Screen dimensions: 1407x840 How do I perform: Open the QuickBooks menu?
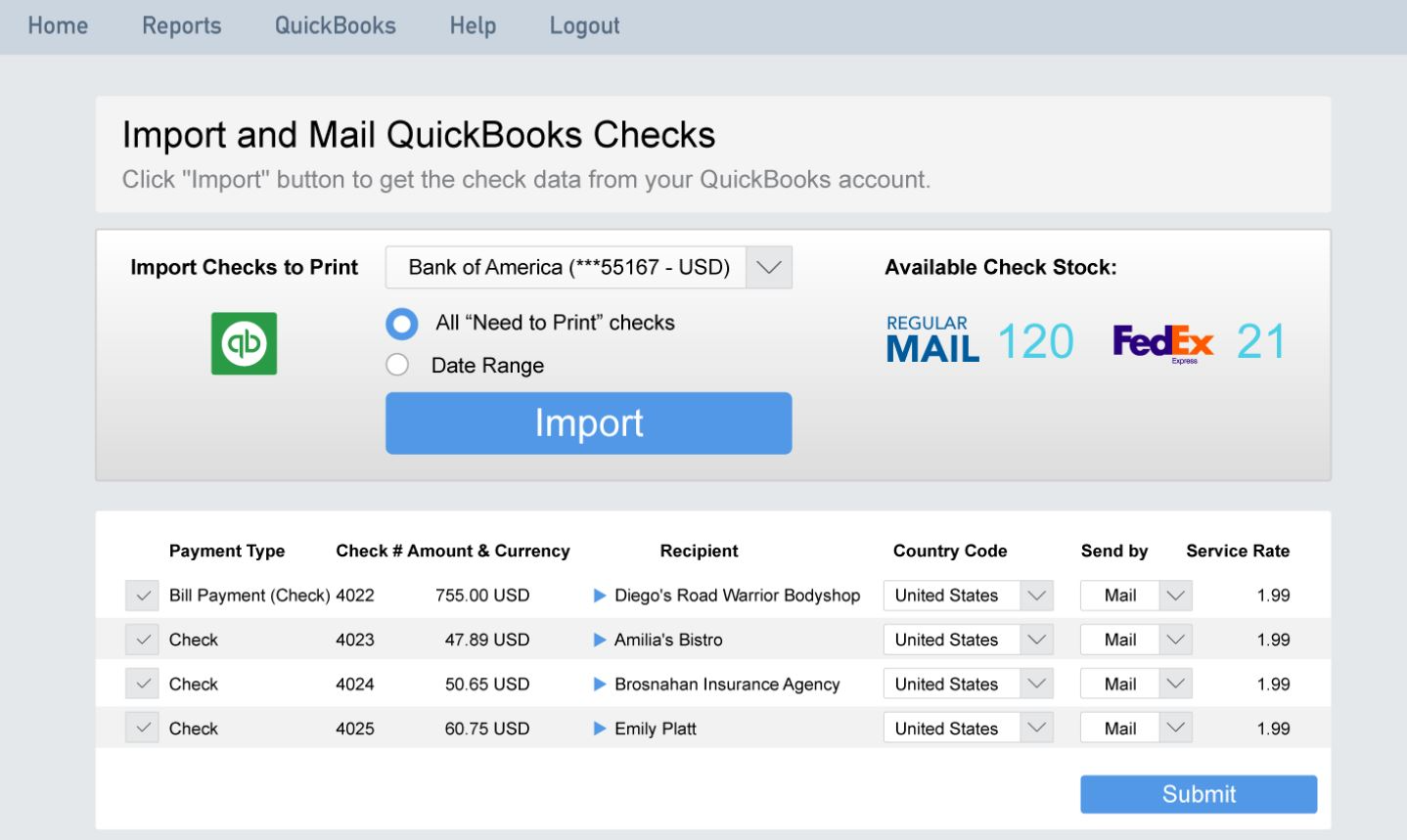click(x=336, y=26)
